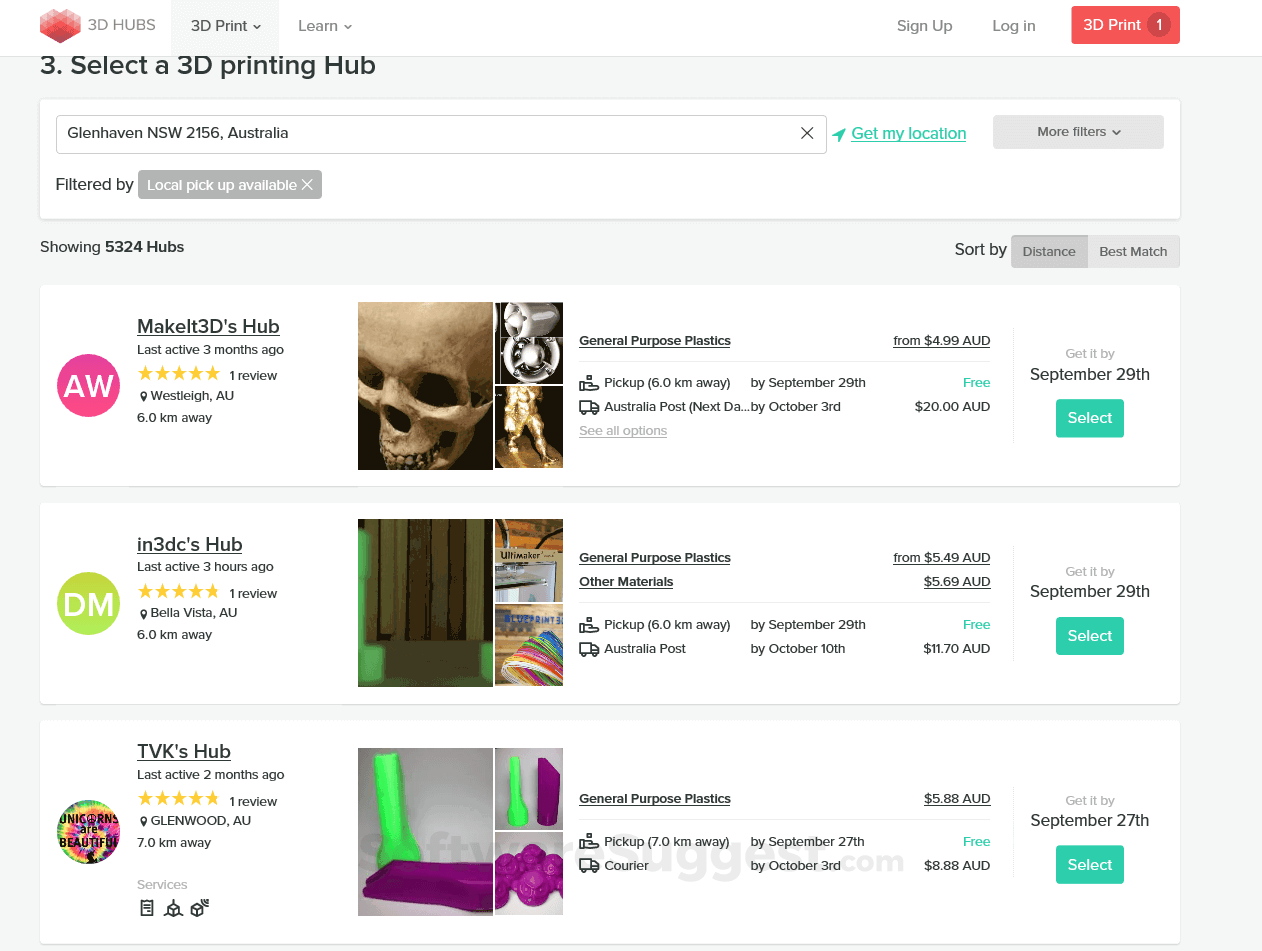Viewport: 1262px width, 951px height.
Task: Click the pickup hand-truck icon in MakeIt3D's listing
Action: pos(588,382)
